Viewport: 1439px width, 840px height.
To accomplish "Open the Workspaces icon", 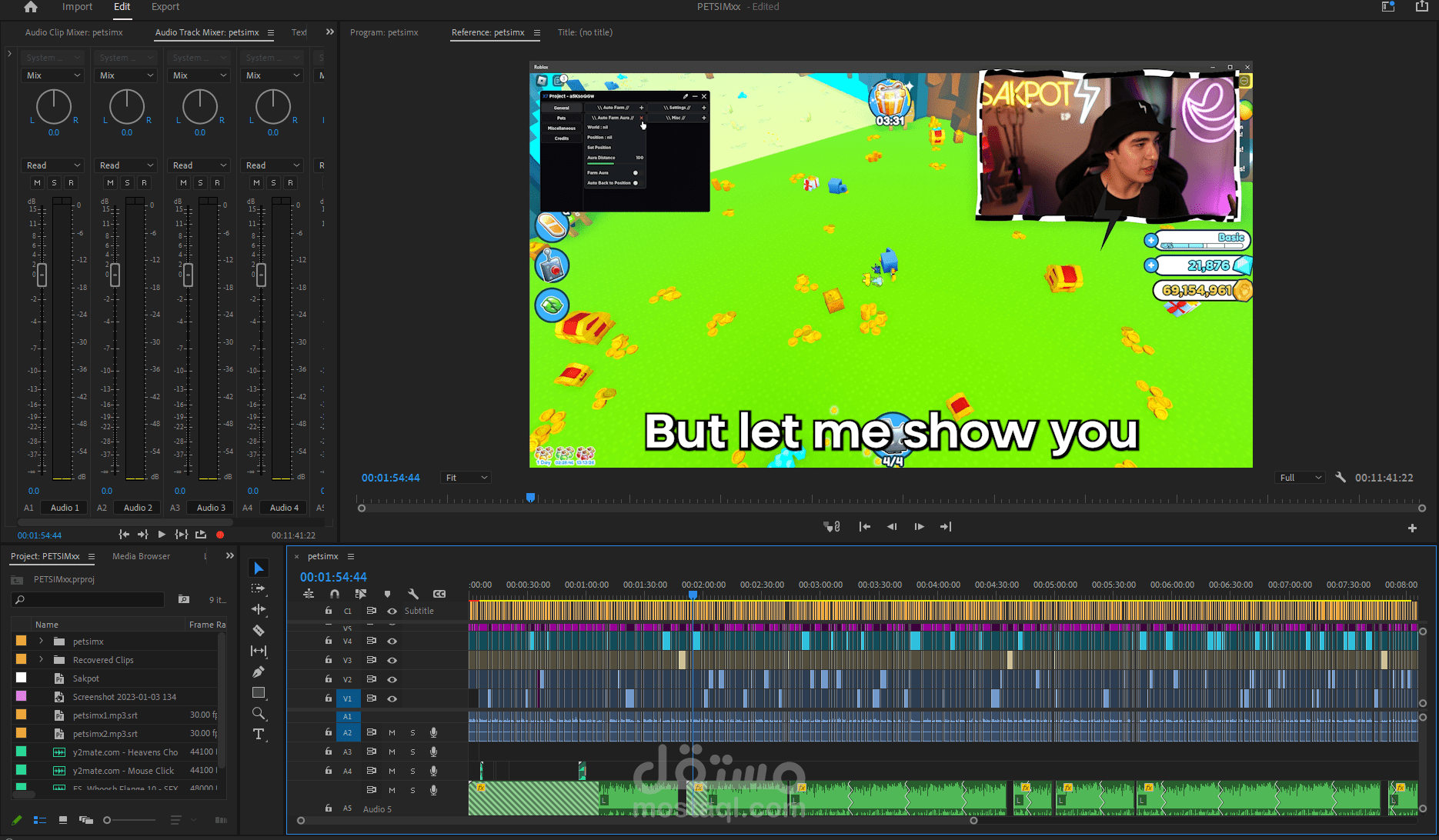I will tap(1388, 7).
